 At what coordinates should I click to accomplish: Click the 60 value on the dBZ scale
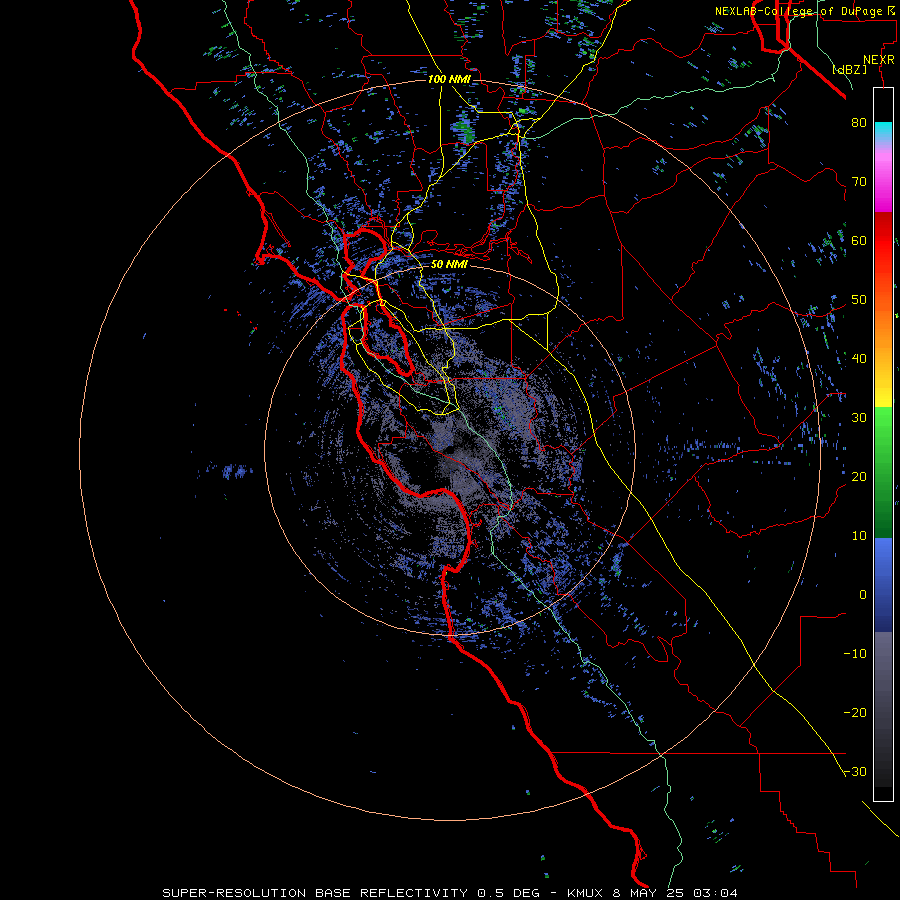[859, 241]
